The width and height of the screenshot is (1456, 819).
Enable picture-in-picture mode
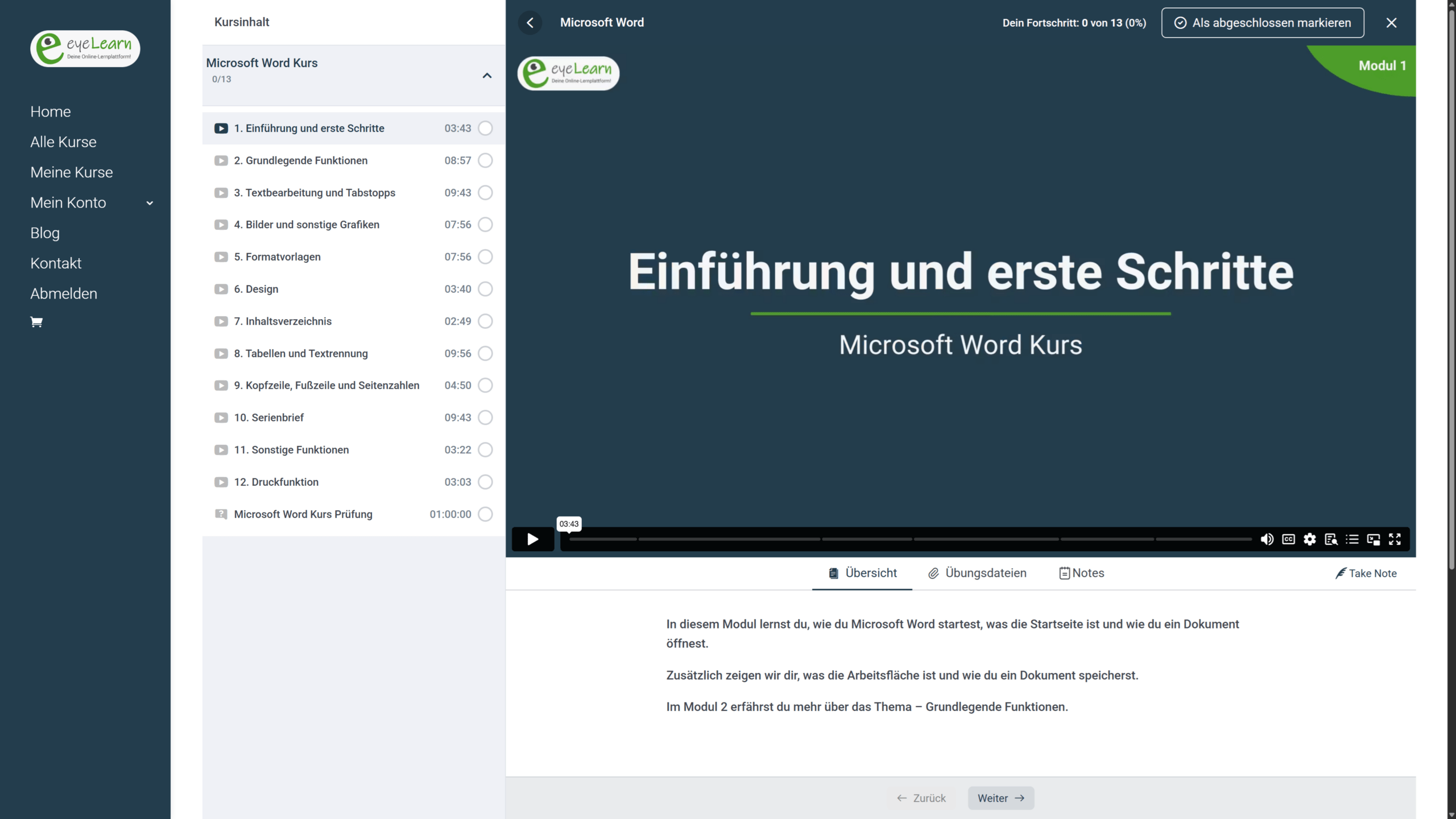pyautogui.click(x=1374, y=539)
